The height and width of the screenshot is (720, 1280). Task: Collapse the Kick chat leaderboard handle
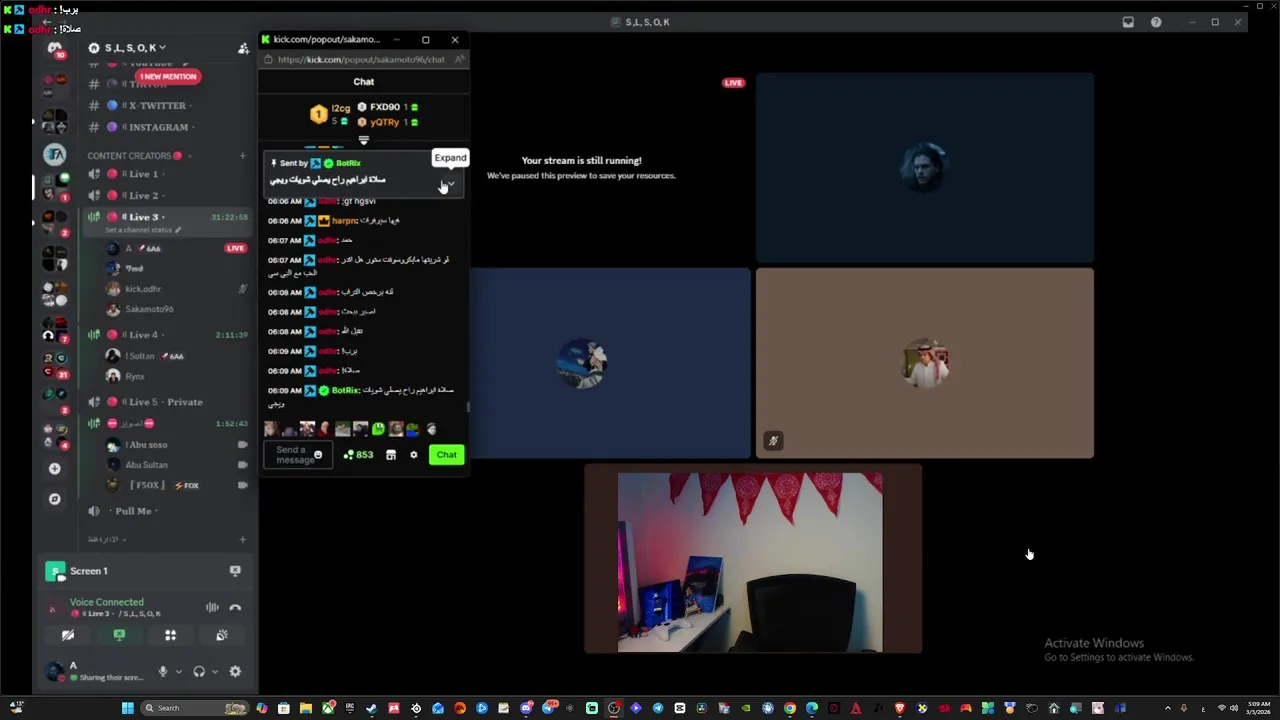(x=363, y=140)
